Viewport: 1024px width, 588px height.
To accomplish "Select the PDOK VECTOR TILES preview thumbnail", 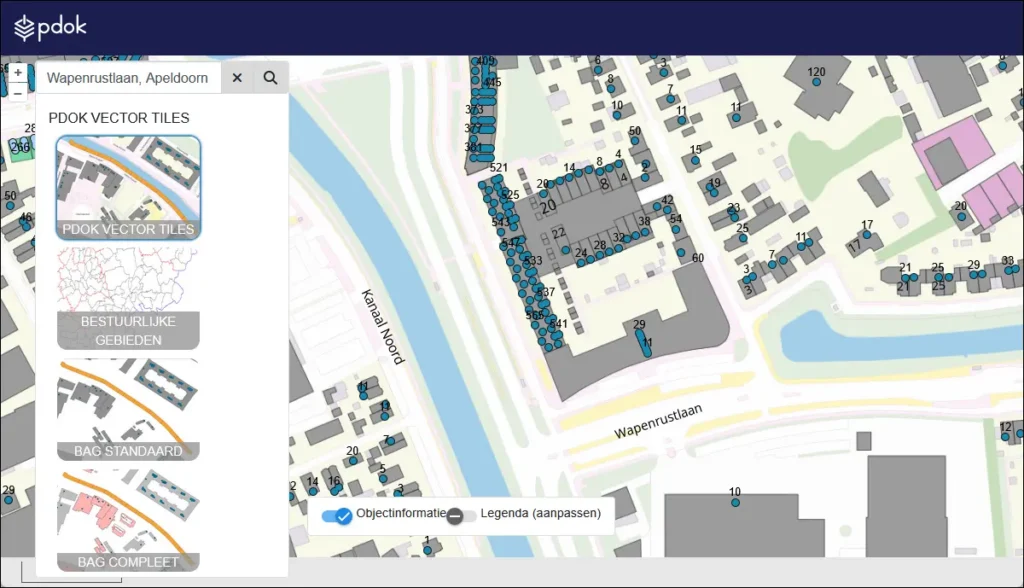I will point(128,185).
